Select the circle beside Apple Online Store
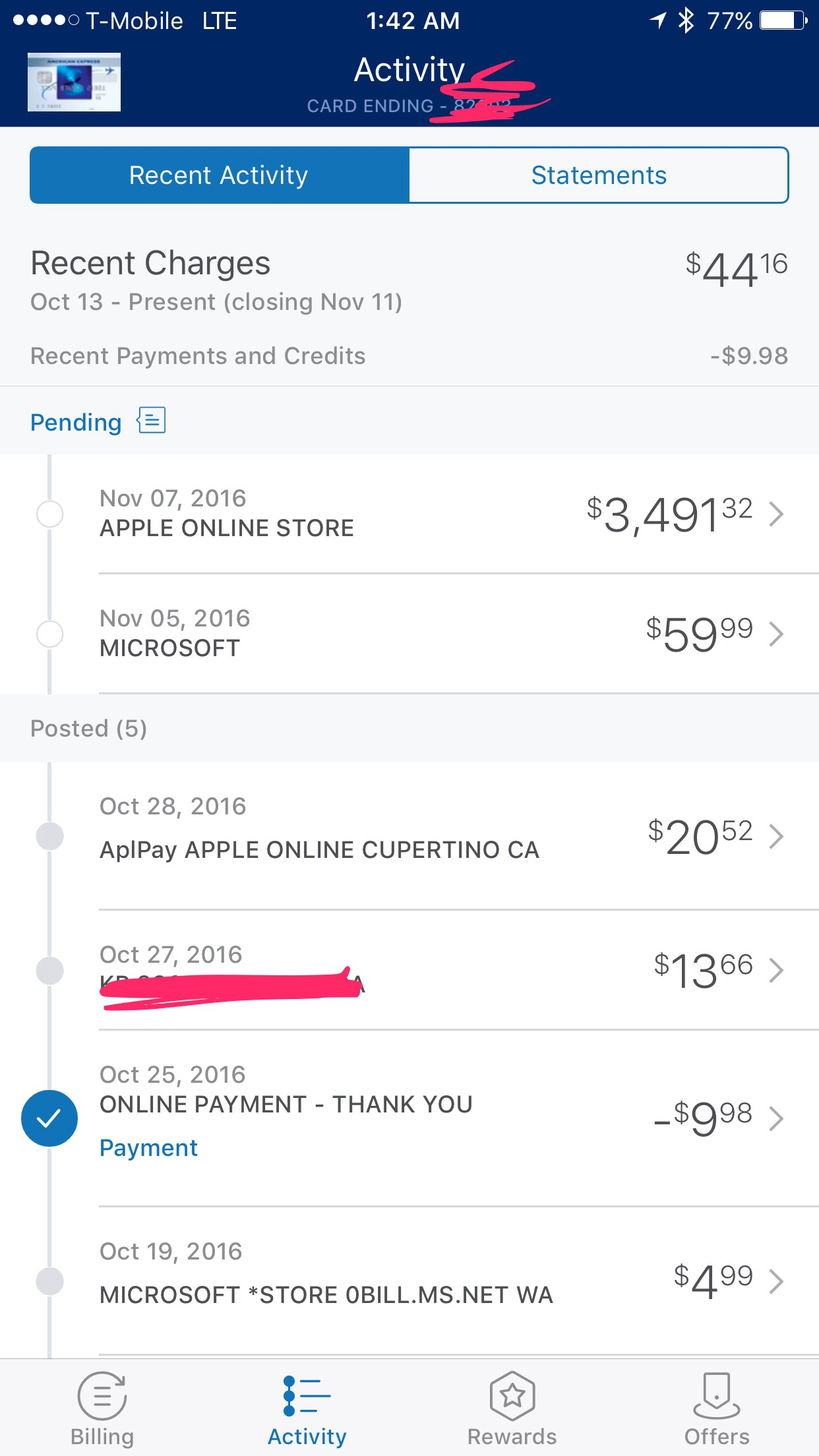The image size is (819, 1456). [x=49, y=514]
